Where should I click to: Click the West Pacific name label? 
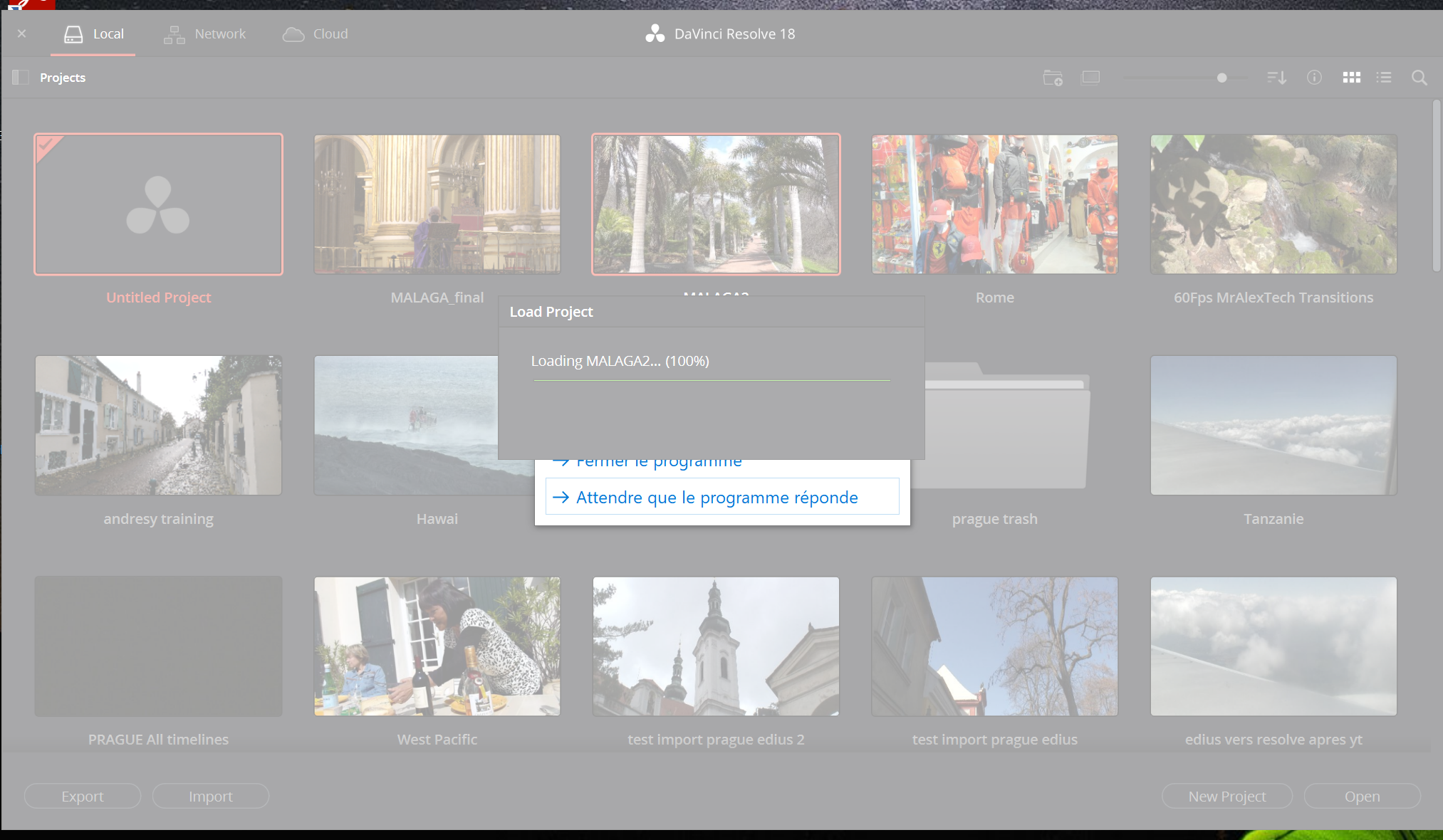(437, 740)
